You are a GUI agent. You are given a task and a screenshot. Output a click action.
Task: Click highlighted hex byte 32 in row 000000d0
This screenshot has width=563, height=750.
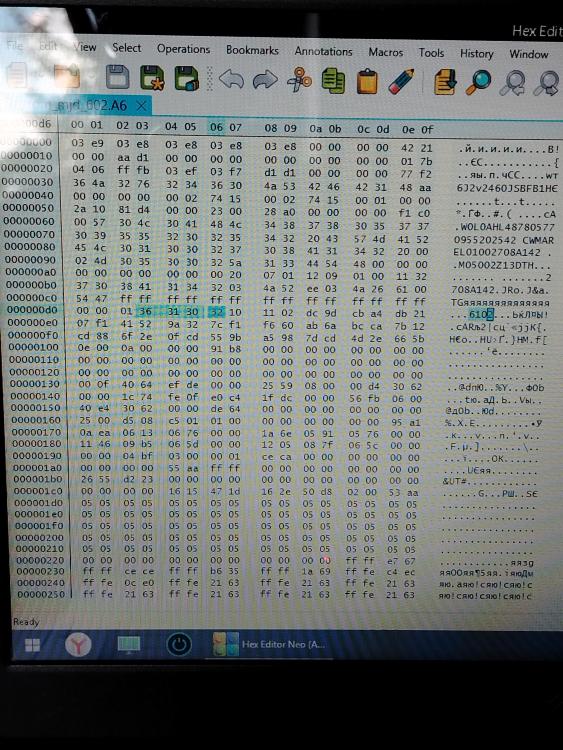216,312
